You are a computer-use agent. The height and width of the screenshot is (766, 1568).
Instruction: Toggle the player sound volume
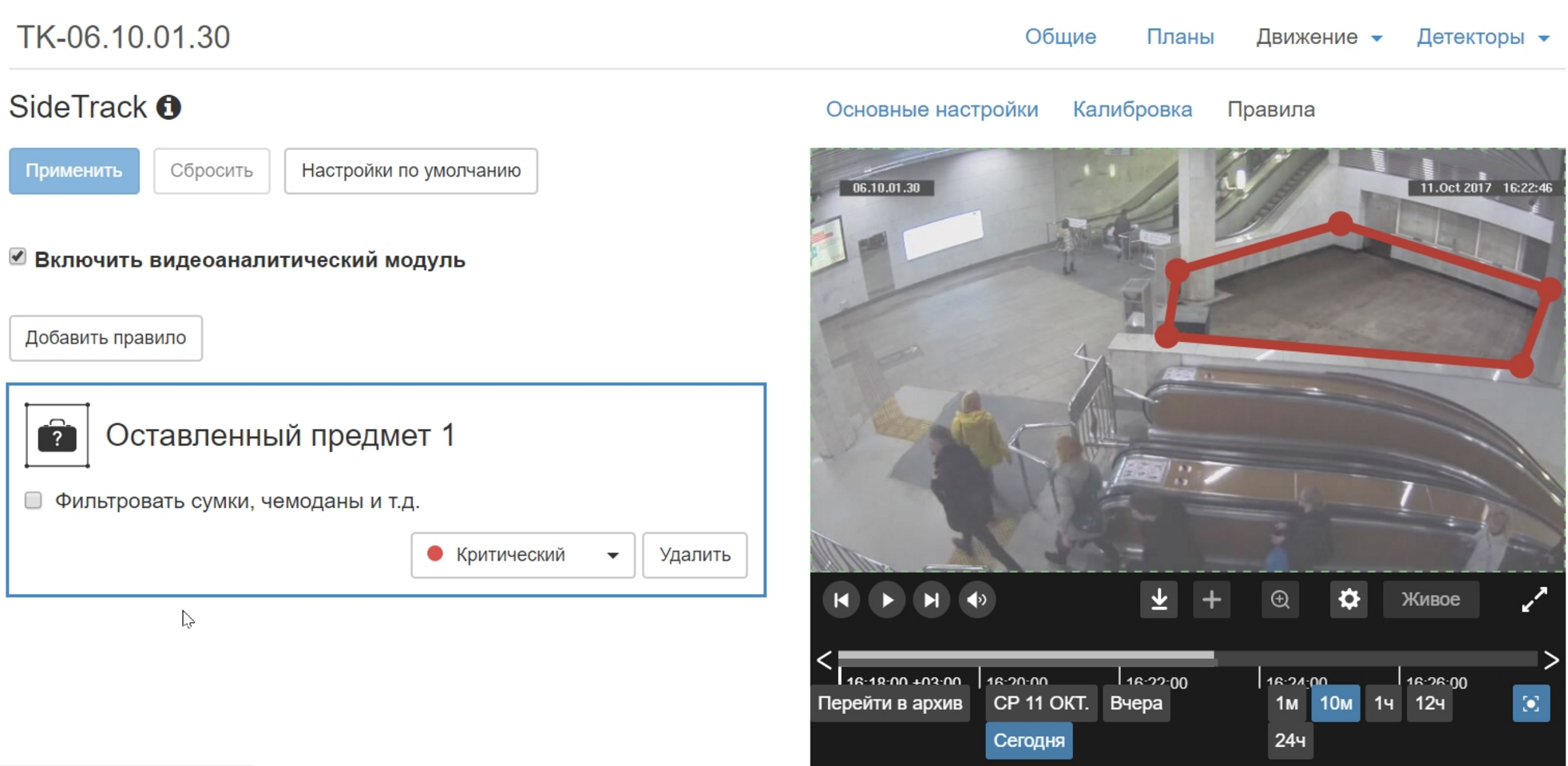pos(976,600)
